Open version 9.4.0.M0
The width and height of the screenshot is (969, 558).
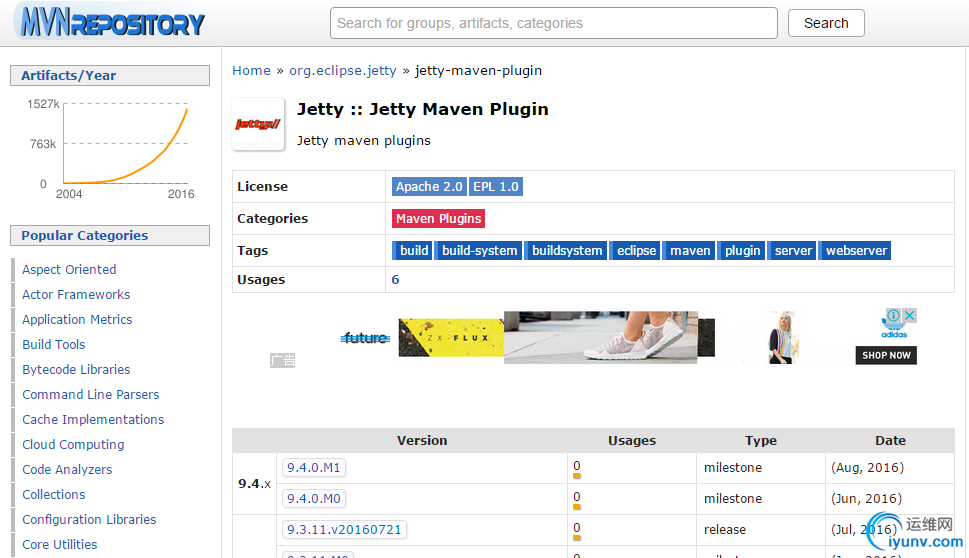coord(313,499)
